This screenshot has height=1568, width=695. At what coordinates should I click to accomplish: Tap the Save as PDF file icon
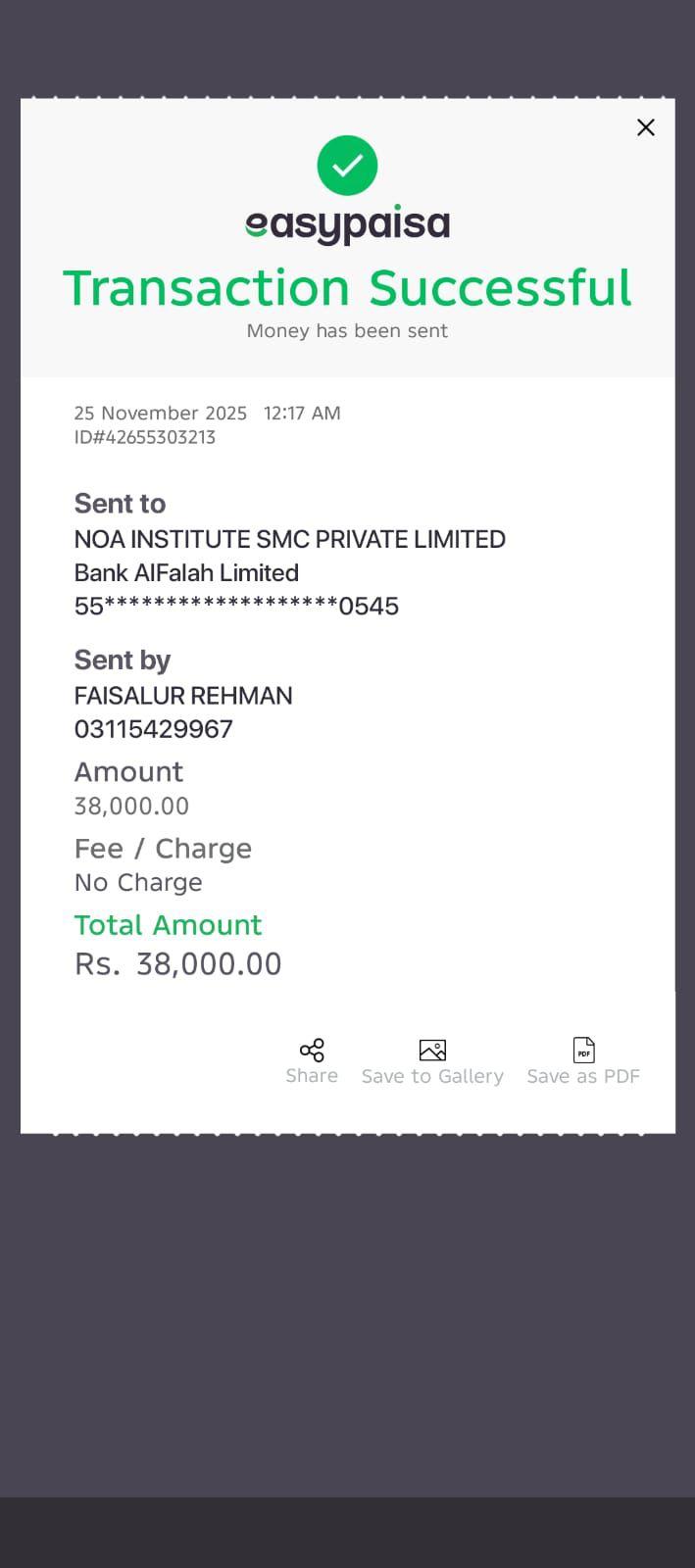click(583, 1051)
